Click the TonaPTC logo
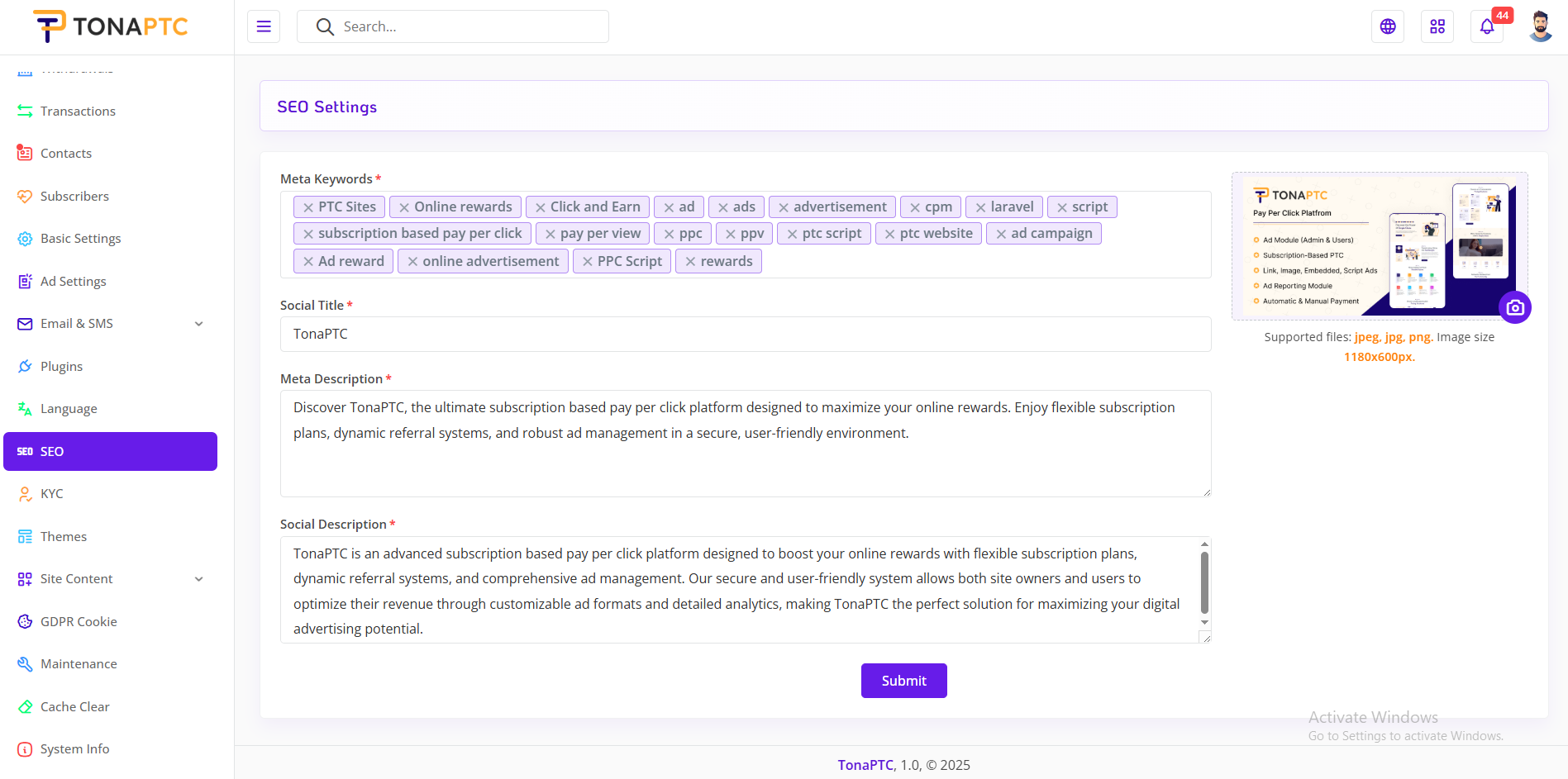This screenshot has height=779, width=1568. pyautogui.click(x=110, y=26)
